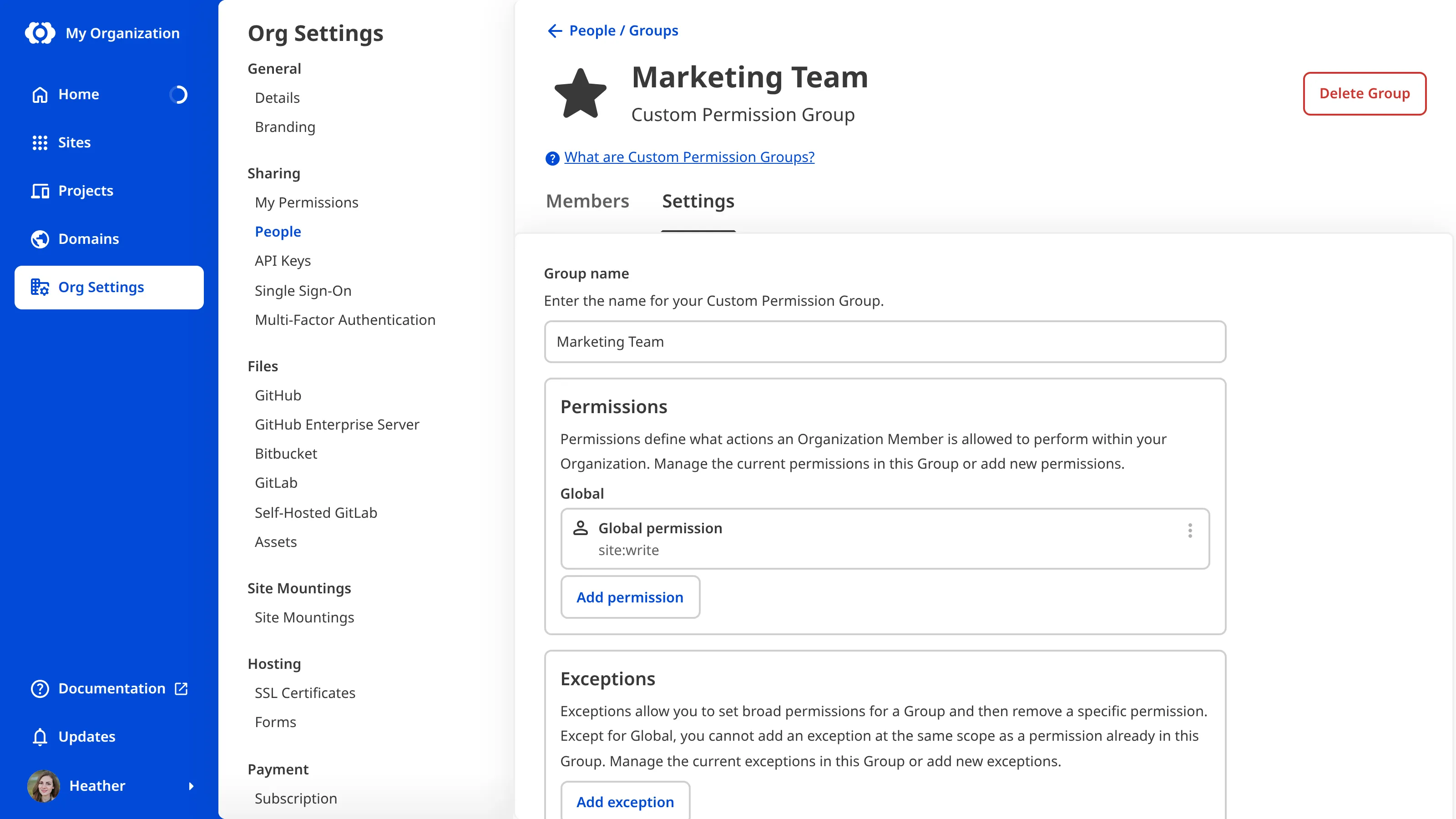
Task: Click Heather's profile avatar
Action: click(x=44, y=786)
